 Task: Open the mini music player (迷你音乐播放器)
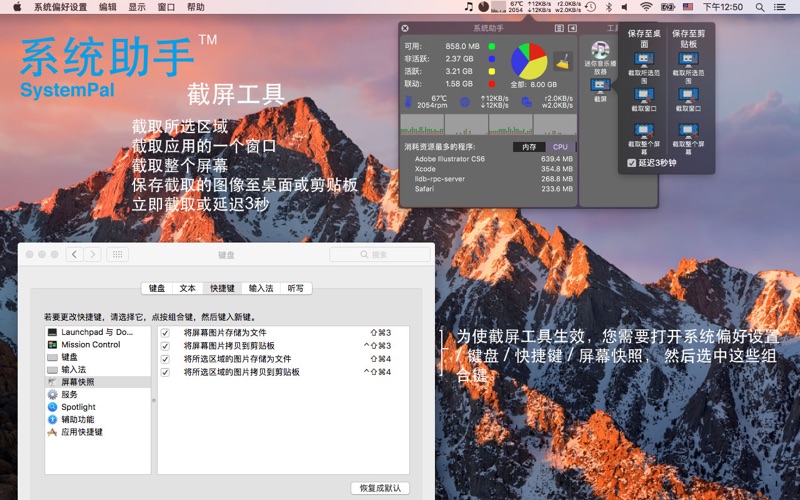[600, 52]
